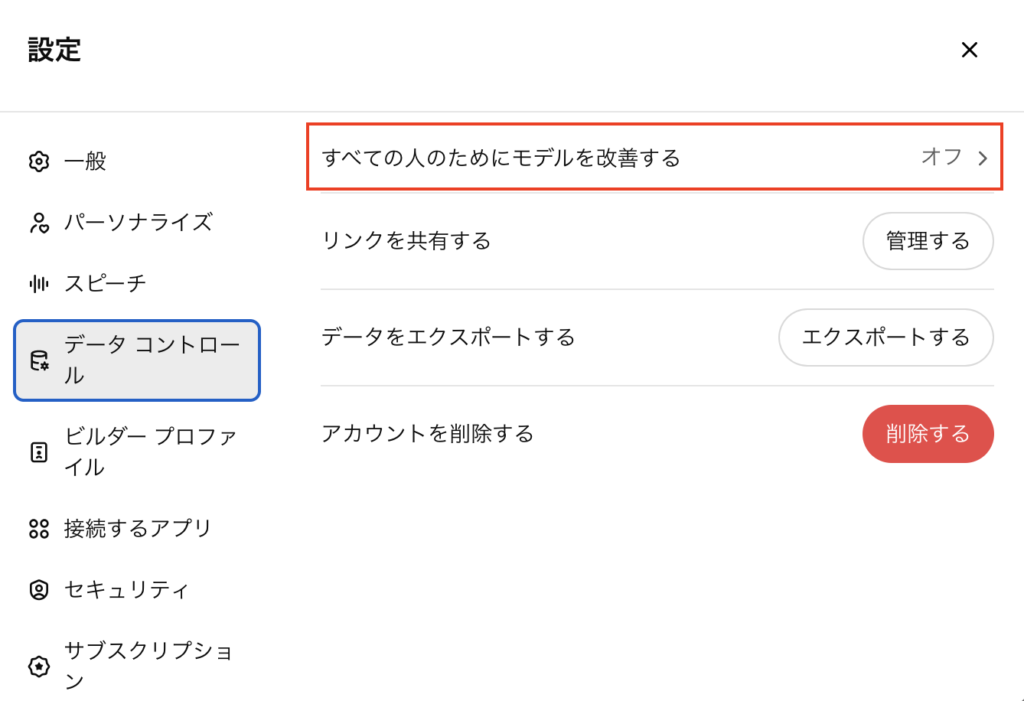Click the General gear icon
The height and width of the screenshot is (701, 1024).
coord(39,161)
